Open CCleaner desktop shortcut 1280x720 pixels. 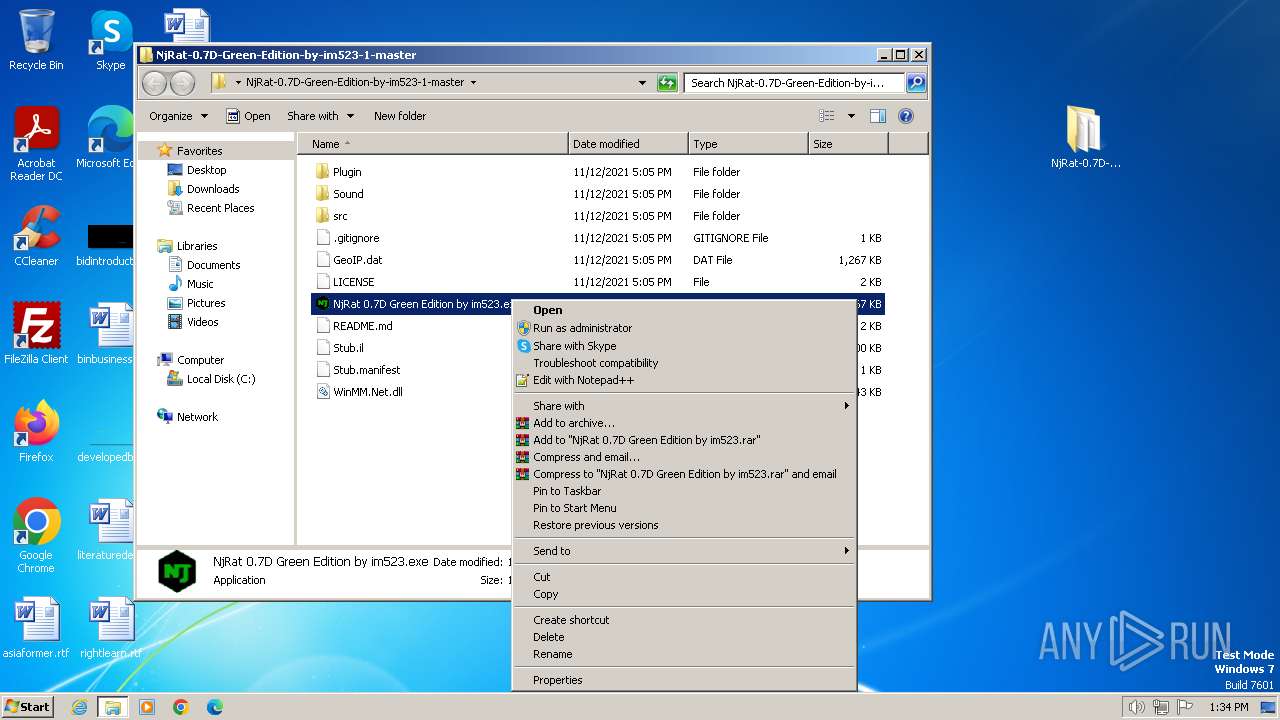point(36,236)
